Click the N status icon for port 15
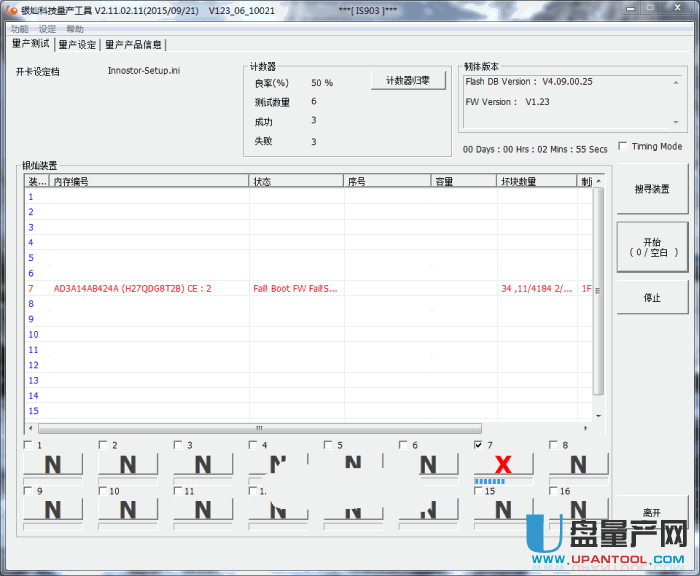Screen dimensions: 700x576 pyautogui.click(x=503, y=509)
